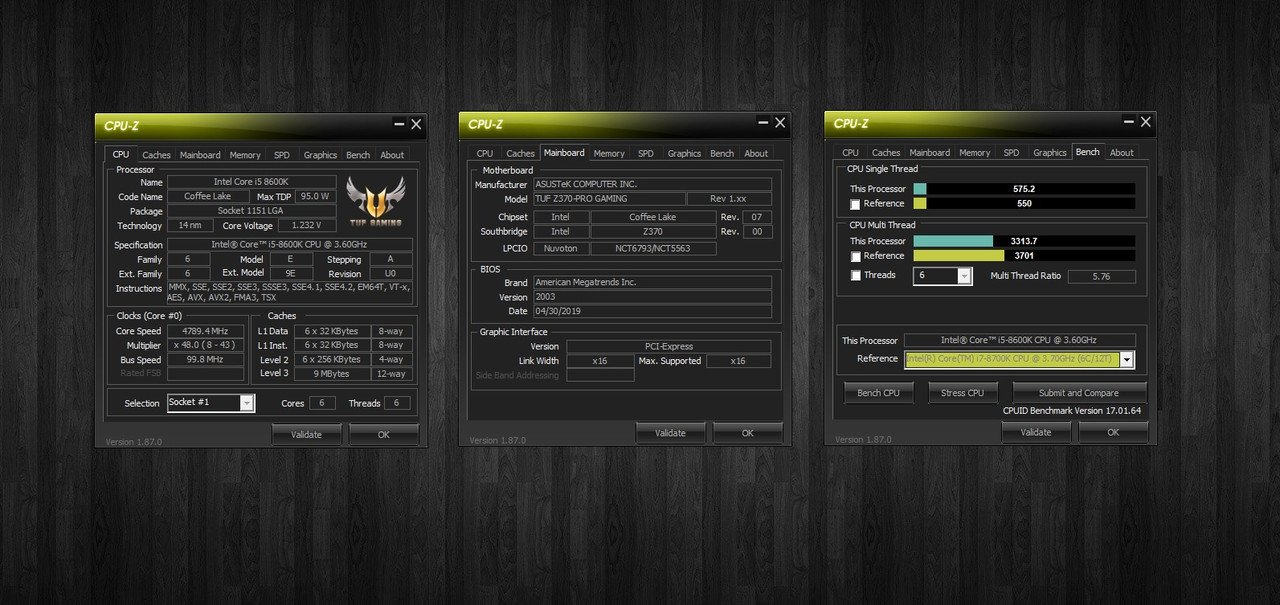Toggle the CPU Single Thread Reference checkbox
Image resolution: width=1280 pixels, height=605 pixels.
pyautogui.click(x=855, y=204)
